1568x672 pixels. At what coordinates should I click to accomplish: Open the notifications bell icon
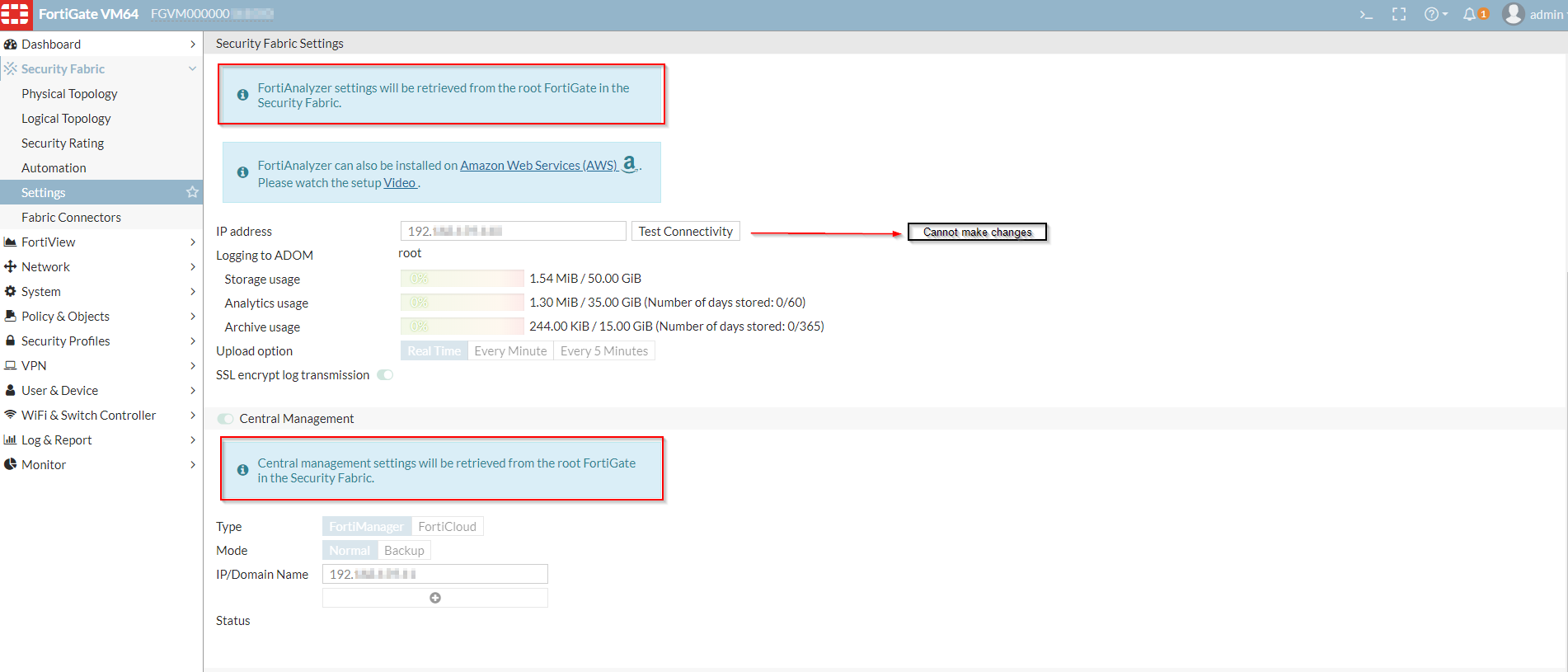point(1470,14)
